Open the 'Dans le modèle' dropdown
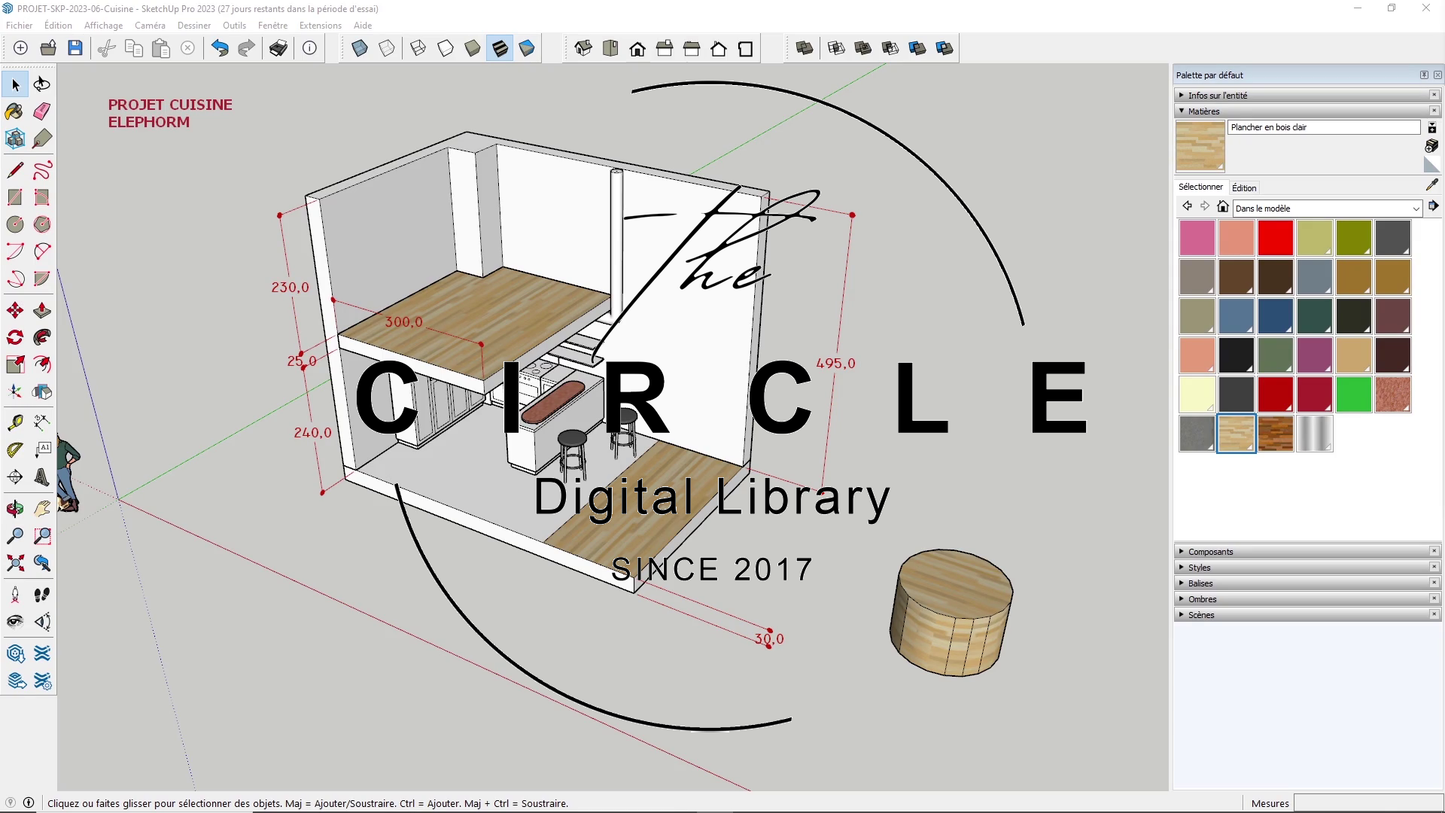This screenshot has width=1445, height=813. point(1326,208)
